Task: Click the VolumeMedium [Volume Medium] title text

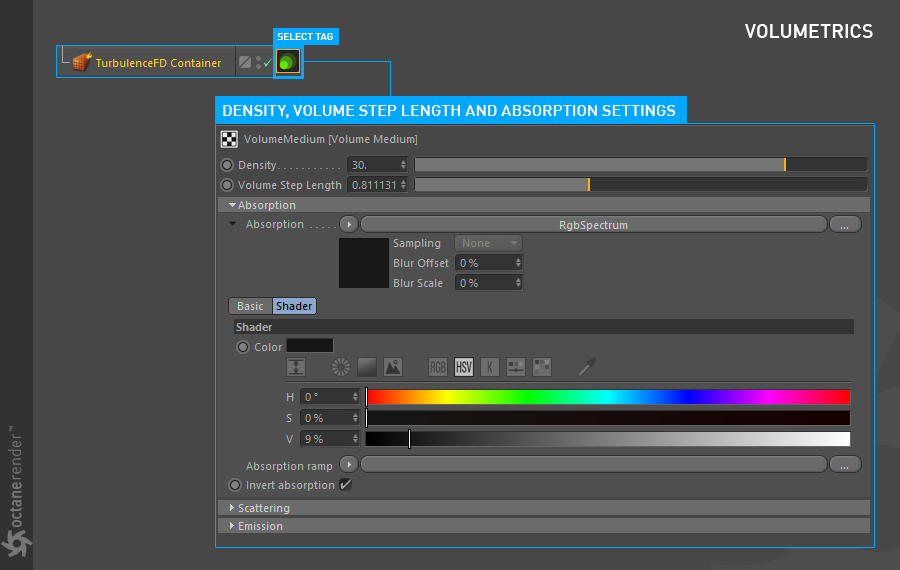Action: click(x=331, y=139)
